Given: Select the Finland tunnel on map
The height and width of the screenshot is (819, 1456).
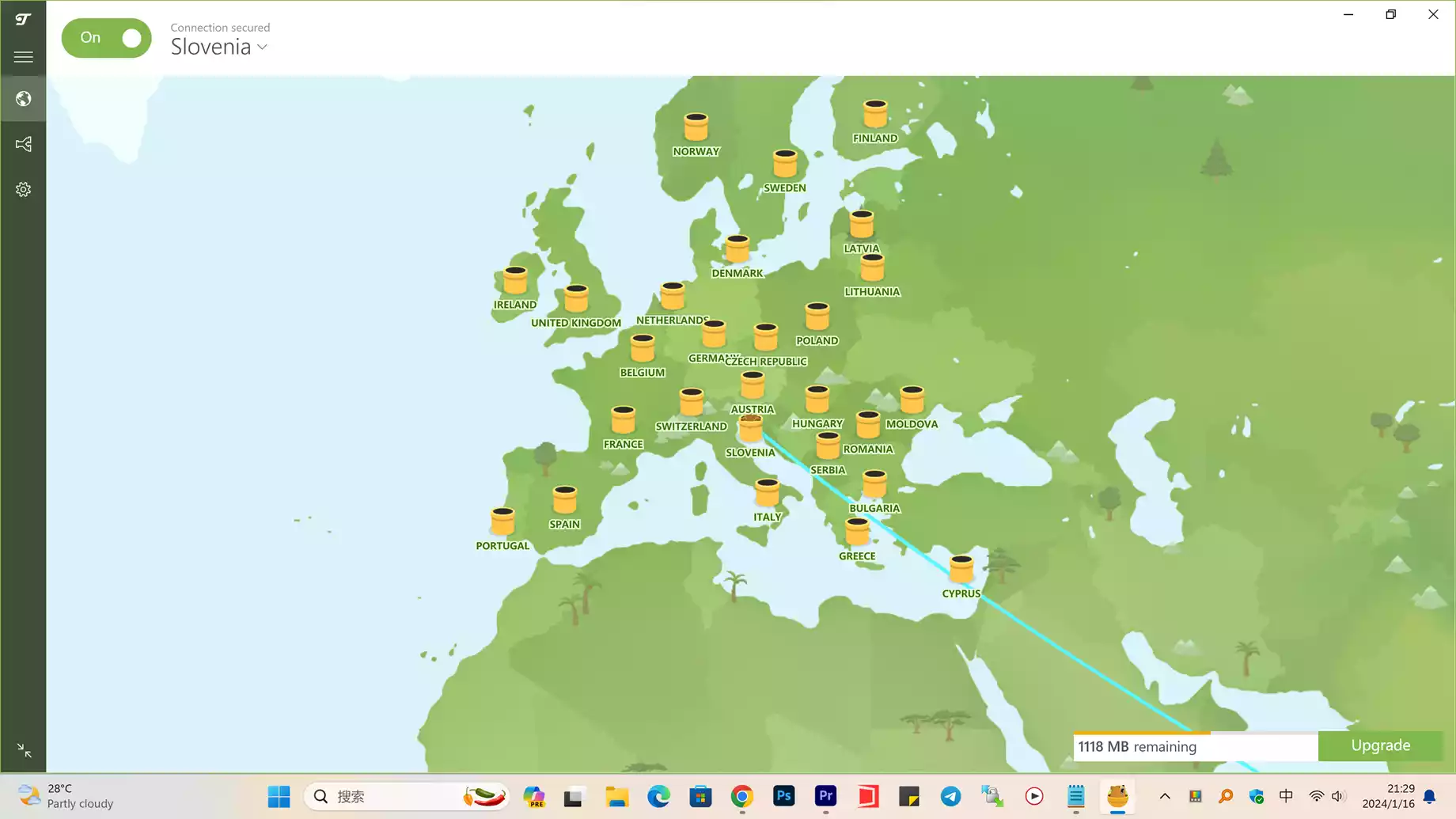Looking at the screenshot, I should [875, 115].
